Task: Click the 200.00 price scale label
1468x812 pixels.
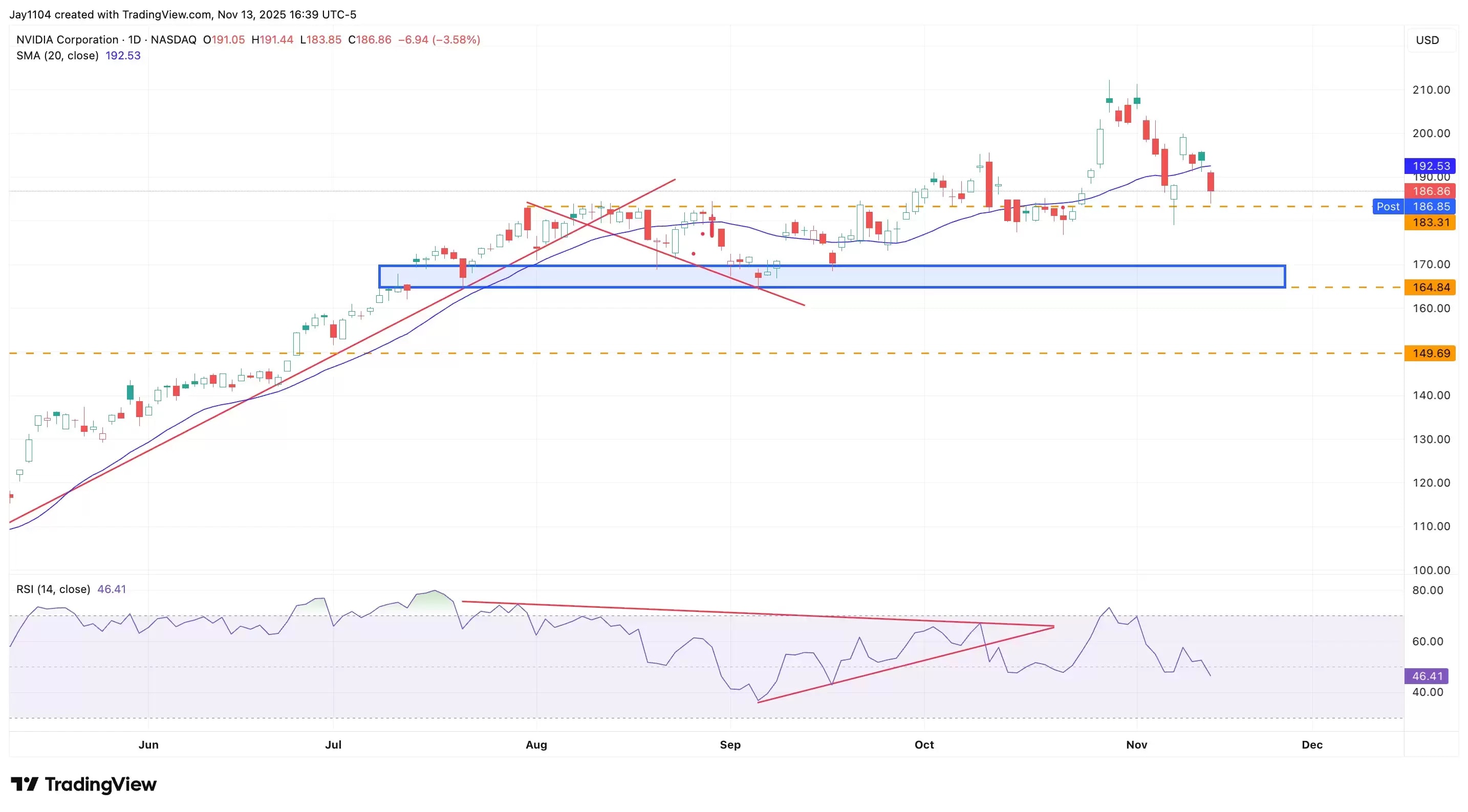Action: click(1431, 134)
